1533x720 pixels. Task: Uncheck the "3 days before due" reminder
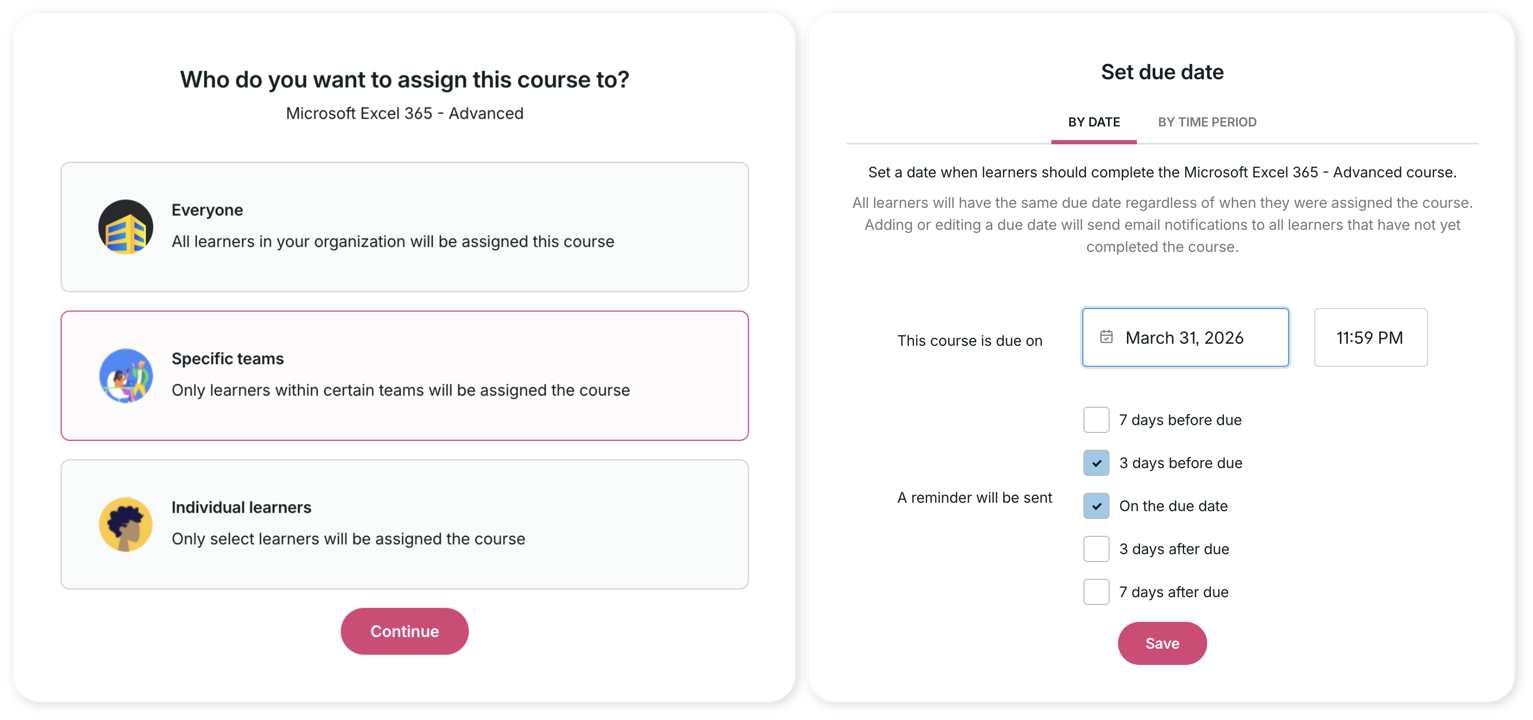[x=1096, y=462]
